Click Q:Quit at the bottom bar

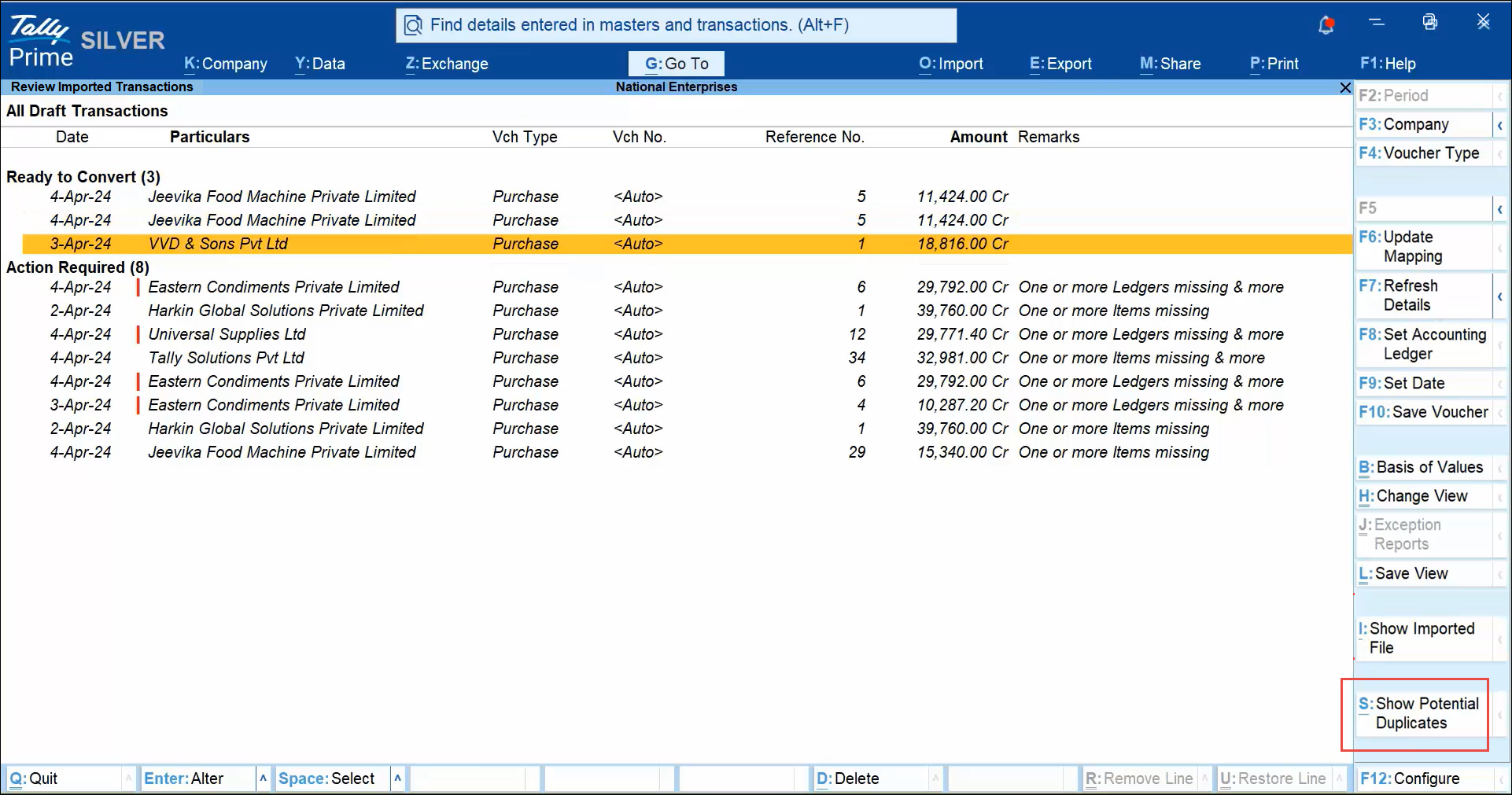(x=63, y=778)
